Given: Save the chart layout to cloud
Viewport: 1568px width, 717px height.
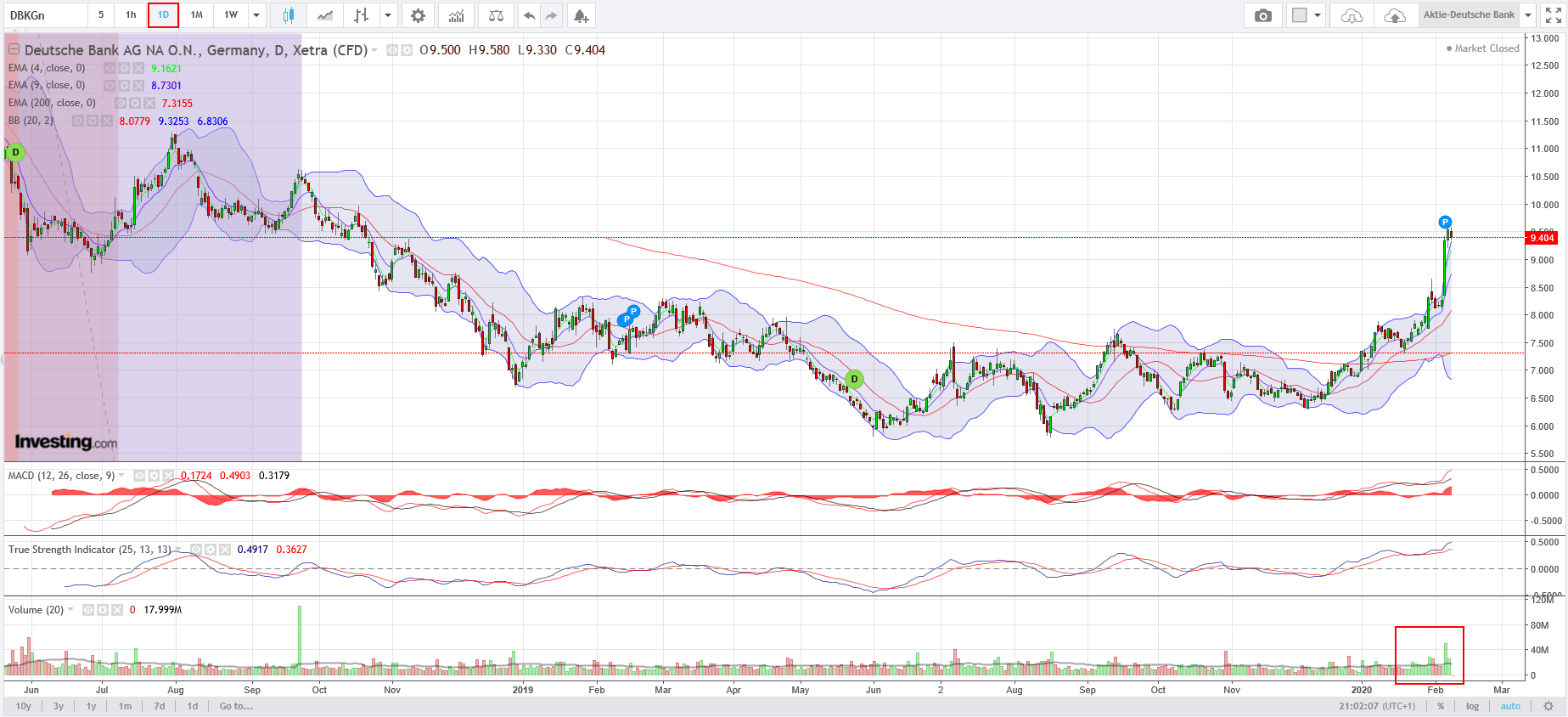Looking at the screenshot, I should 1394,15.
